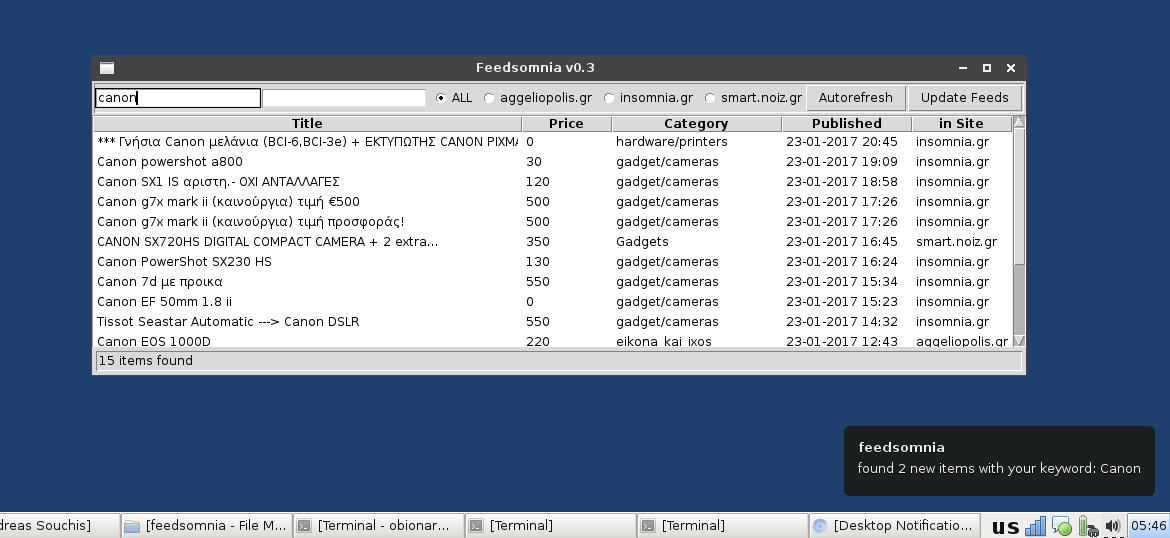The height and width of the screenshot is (538, 1170).
Task: Select the 'Canon powershot a800' row
Action: (x=553, y=162)
